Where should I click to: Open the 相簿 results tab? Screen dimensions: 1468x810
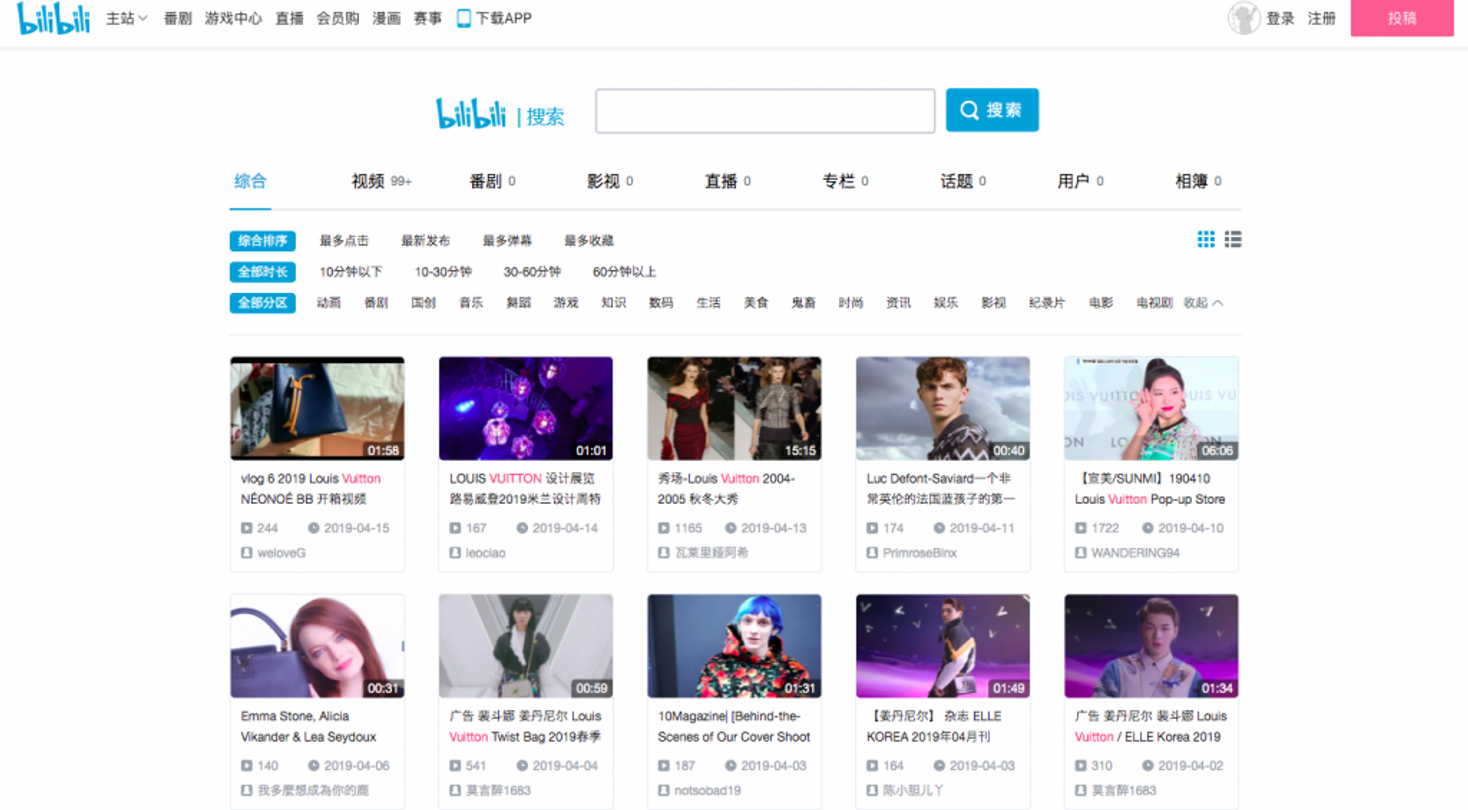pyautogui.click(x=1198, y=181)
